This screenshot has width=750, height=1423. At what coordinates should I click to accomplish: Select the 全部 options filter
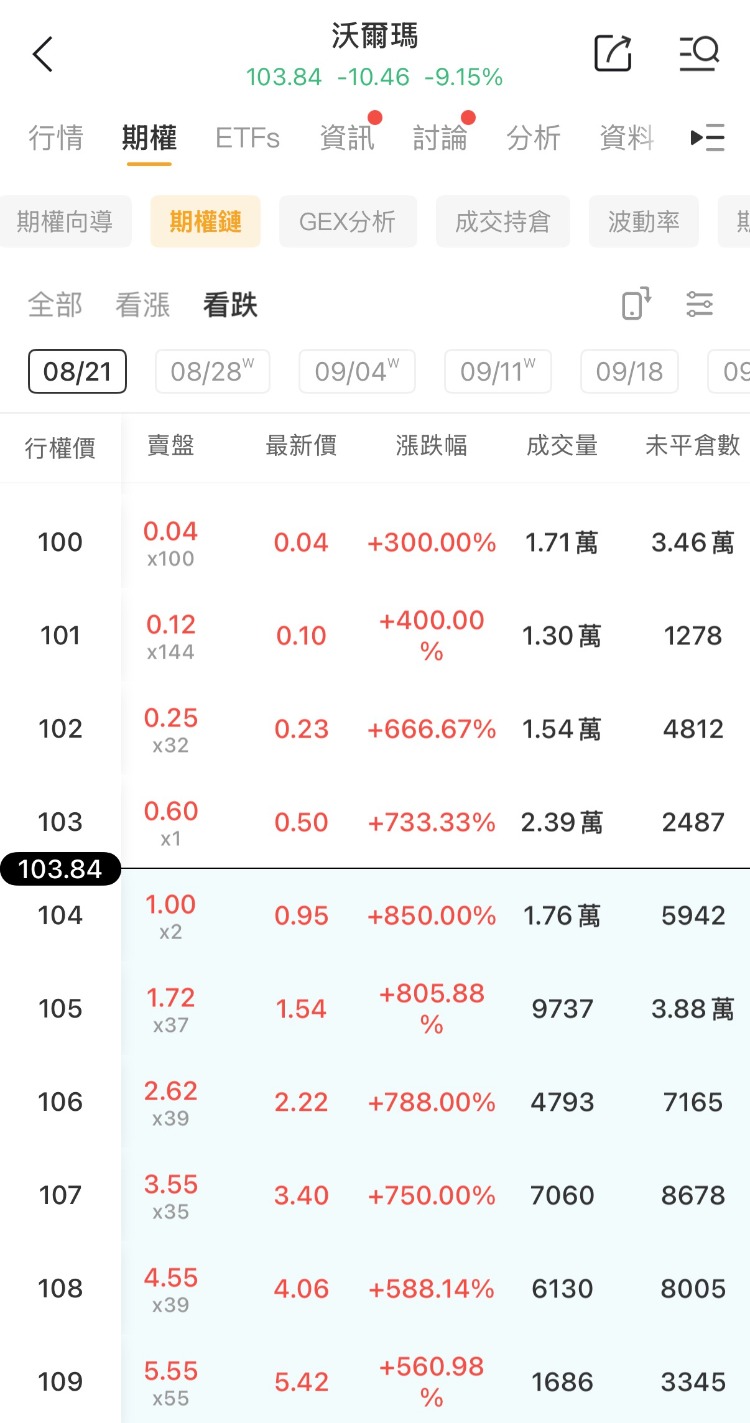[55, 304]
